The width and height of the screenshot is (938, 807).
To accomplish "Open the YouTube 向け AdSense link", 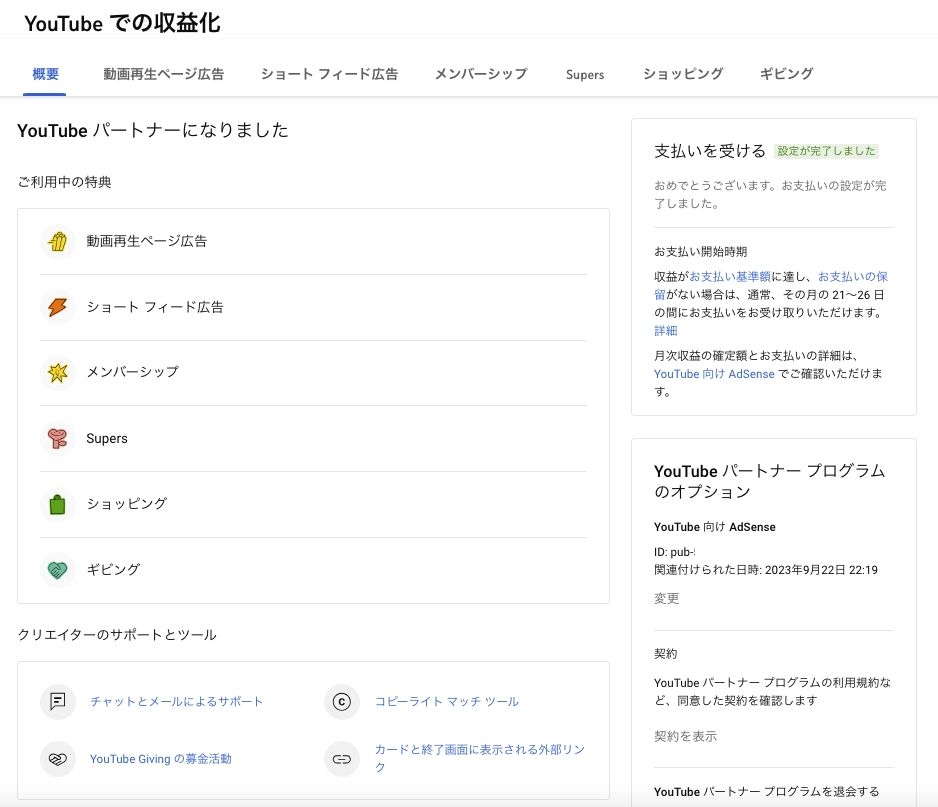I will coord(714,373).
